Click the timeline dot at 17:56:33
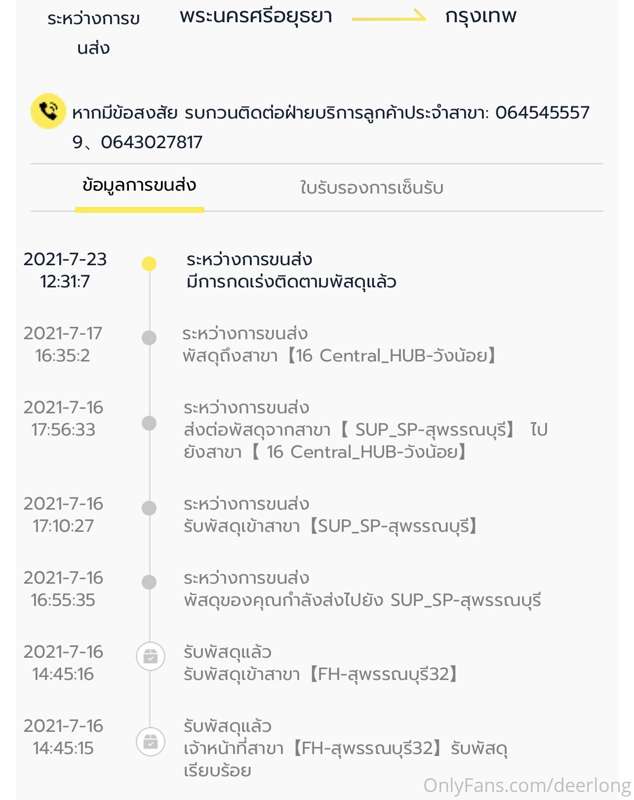The image size is (634, 800). click(149, 424)
